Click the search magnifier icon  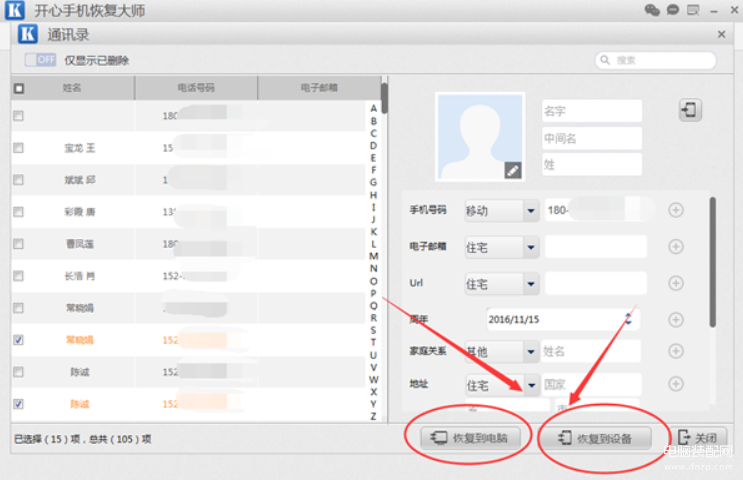pos(605,60)
